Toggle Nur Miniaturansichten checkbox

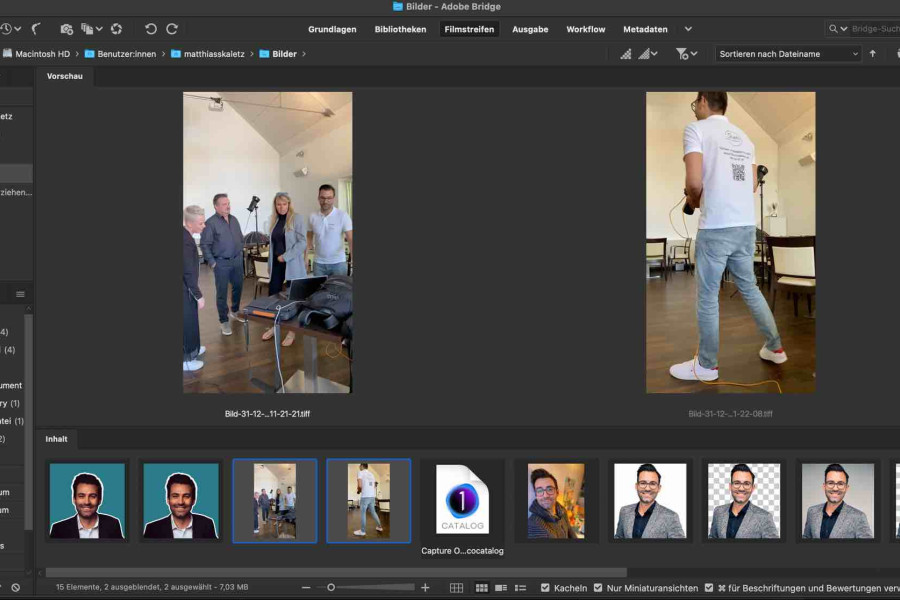[598, 588]
